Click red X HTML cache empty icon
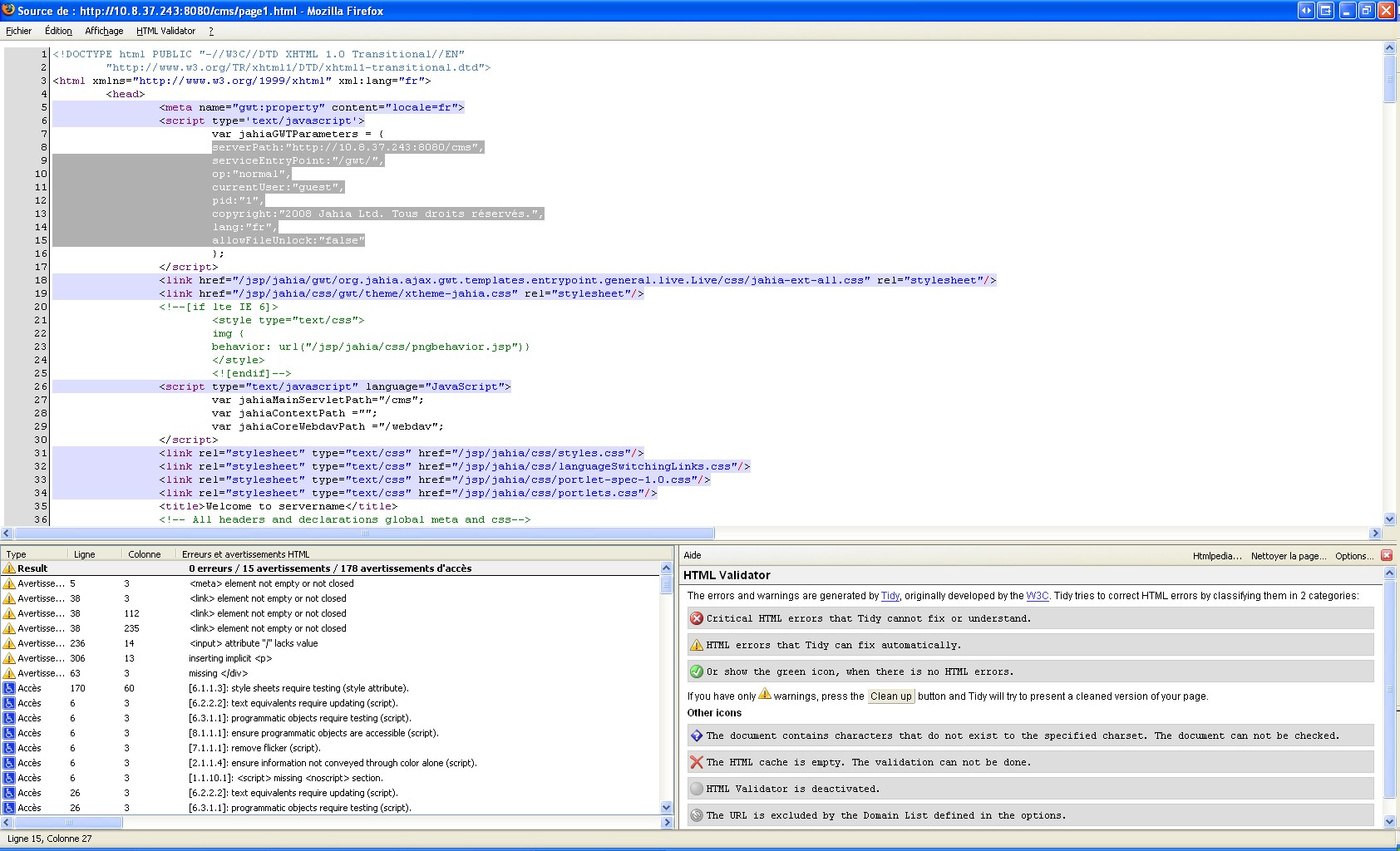The width and height of the screenshot is (1400, 851). pos(697,762)
